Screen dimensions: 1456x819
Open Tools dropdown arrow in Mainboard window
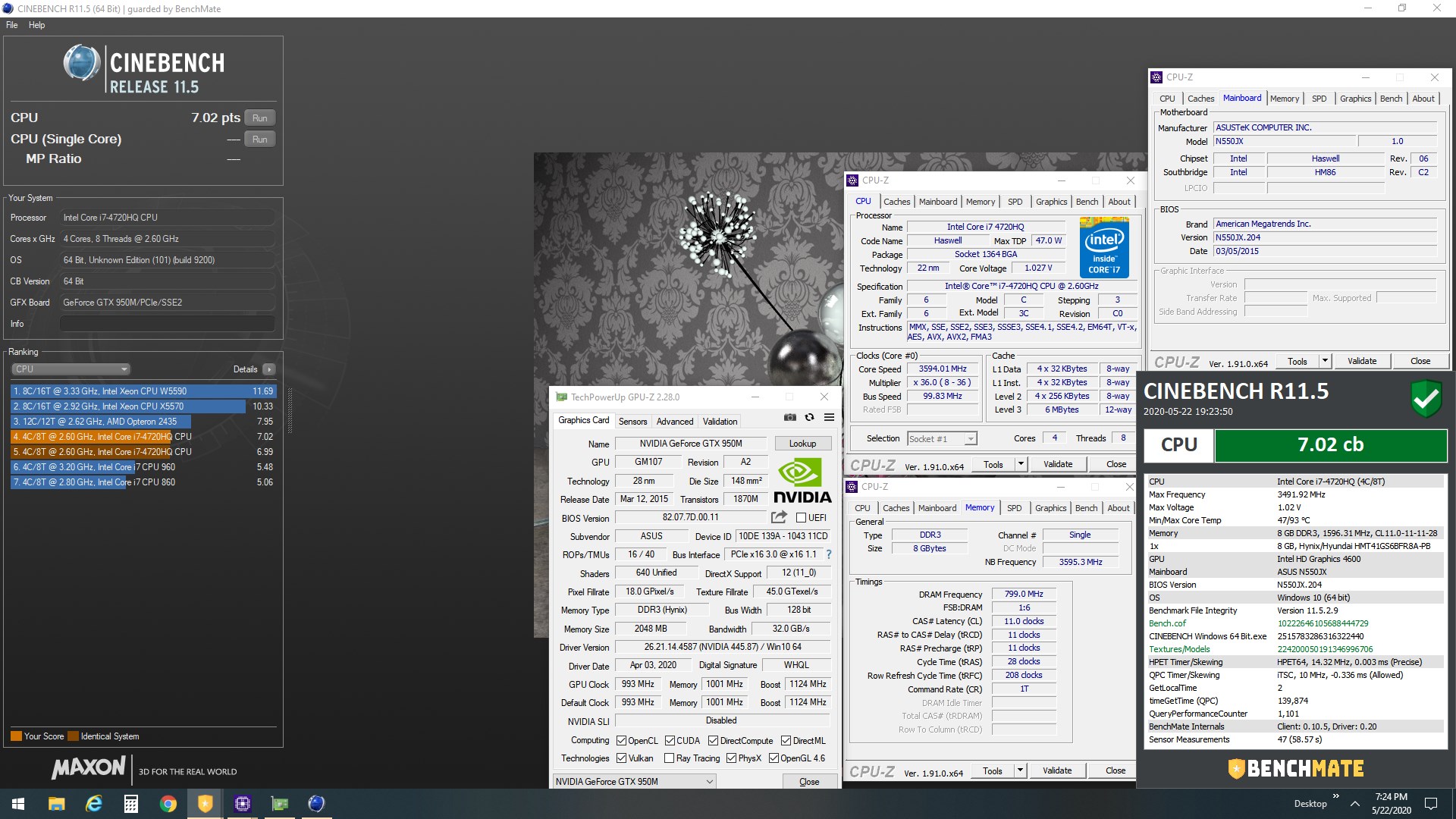point(1325,361)
